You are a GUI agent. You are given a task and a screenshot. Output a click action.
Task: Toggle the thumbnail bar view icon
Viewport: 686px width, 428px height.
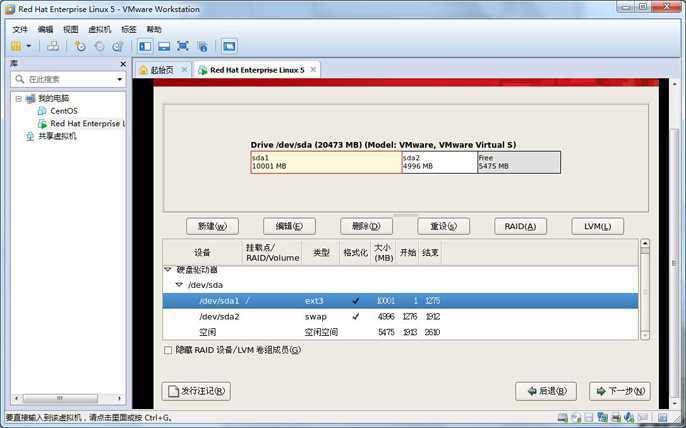tap(164, 46)
